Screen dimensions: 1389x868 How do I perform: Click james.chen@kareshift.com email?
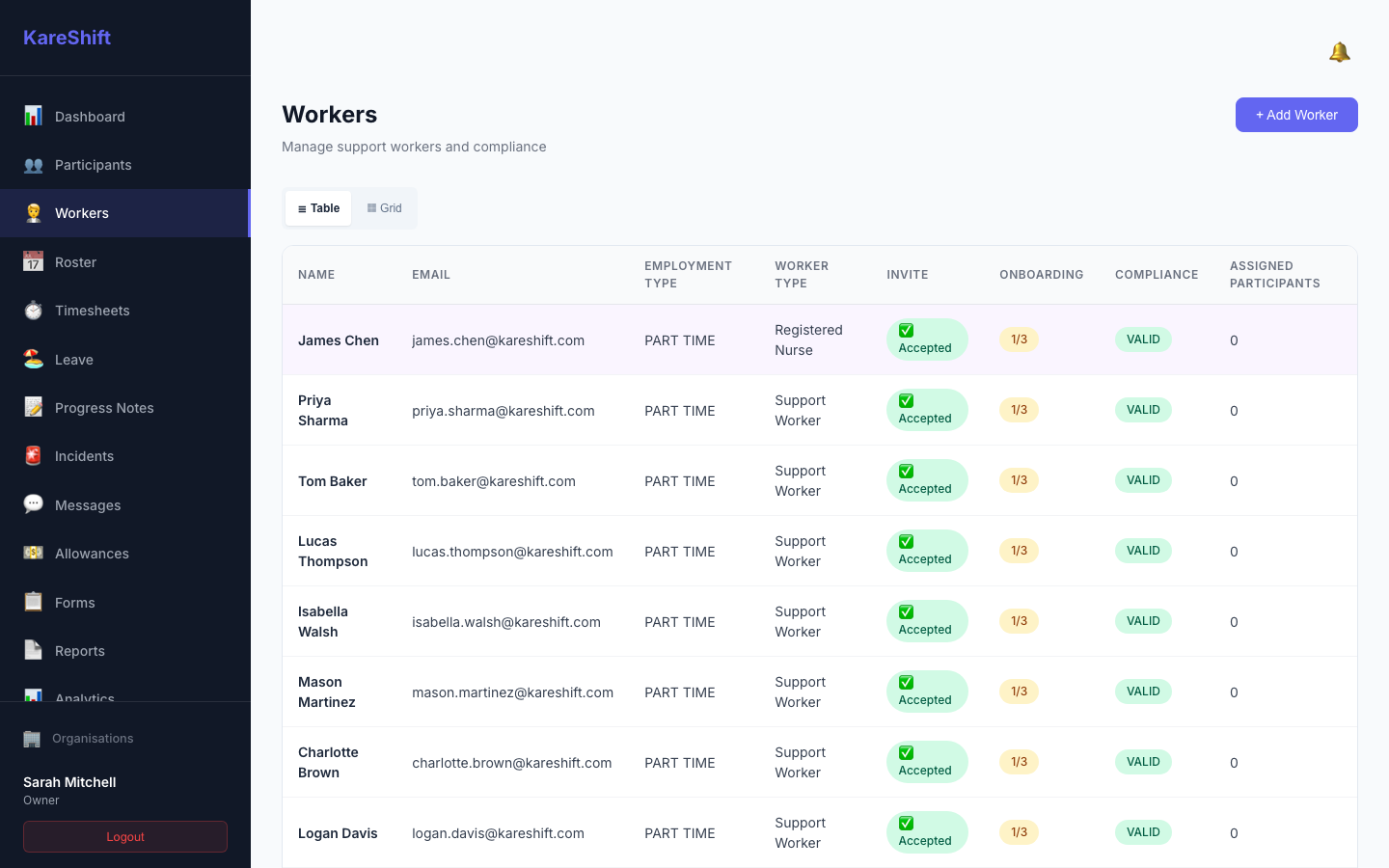pos(498,340)
